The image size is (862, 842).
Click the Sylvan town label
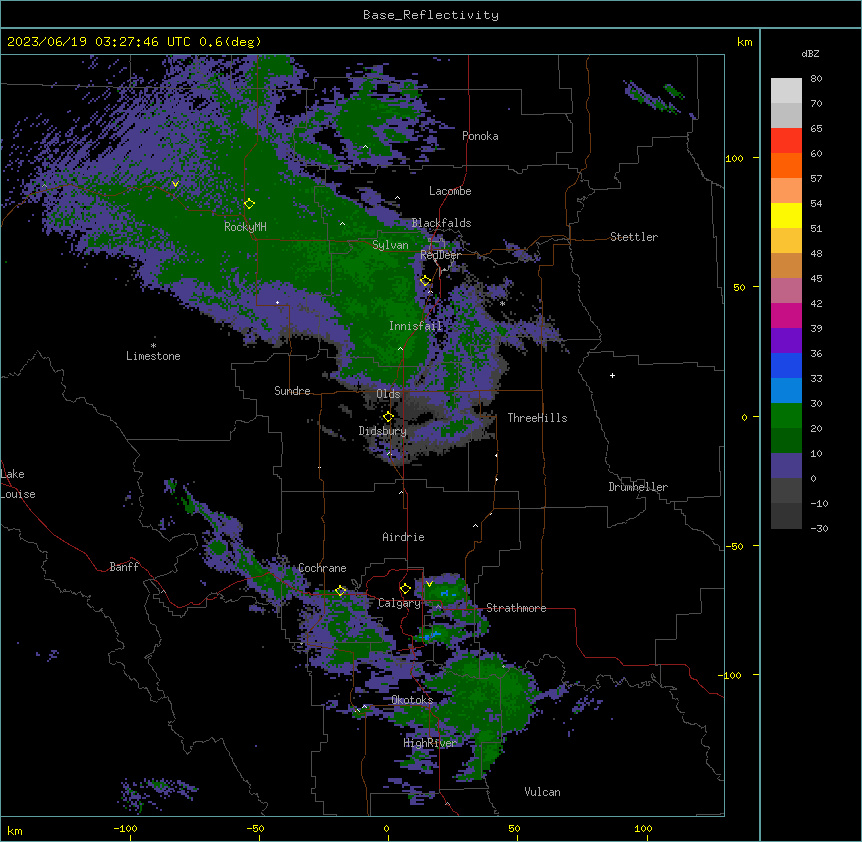(390, 245)
